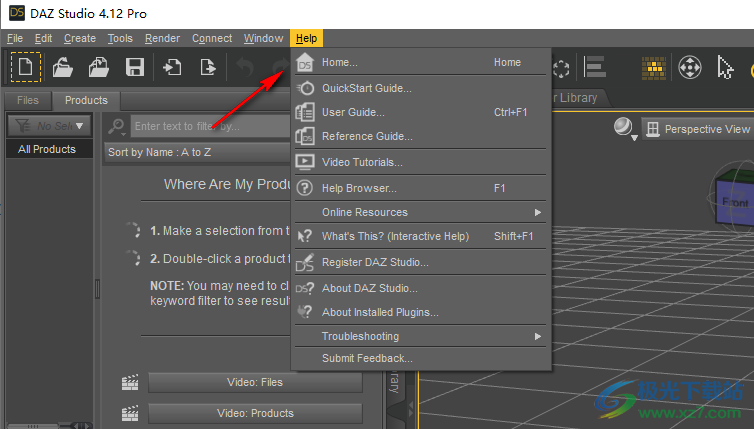
Task: Choose What's This? (Interactive Help)
Action: [421, 237]
